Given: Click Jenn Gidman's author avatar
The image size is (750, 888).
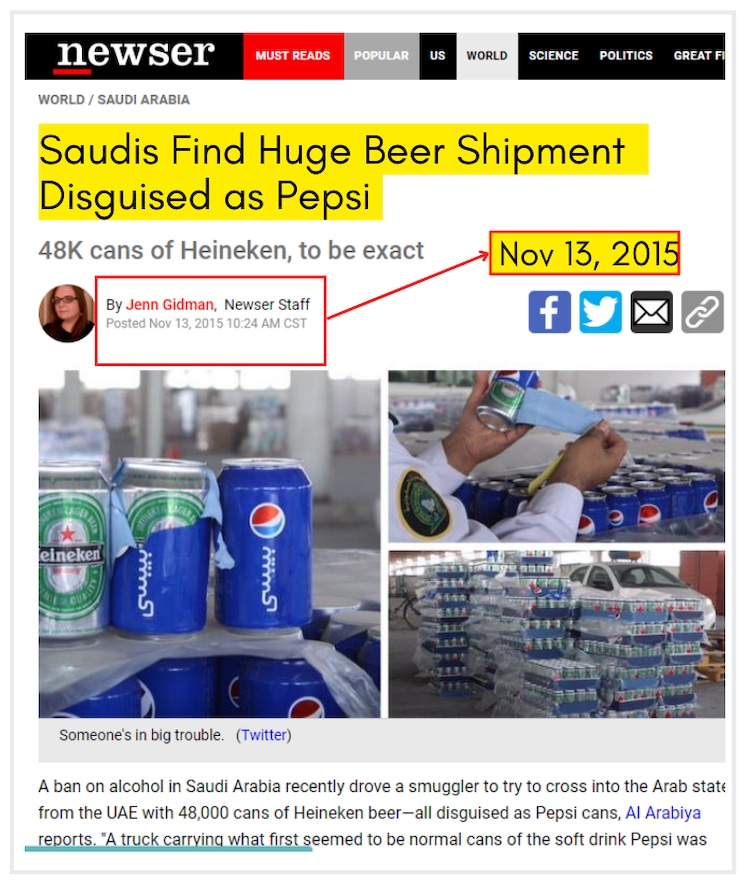Looking at the screenshot, I should coord(66,313).
